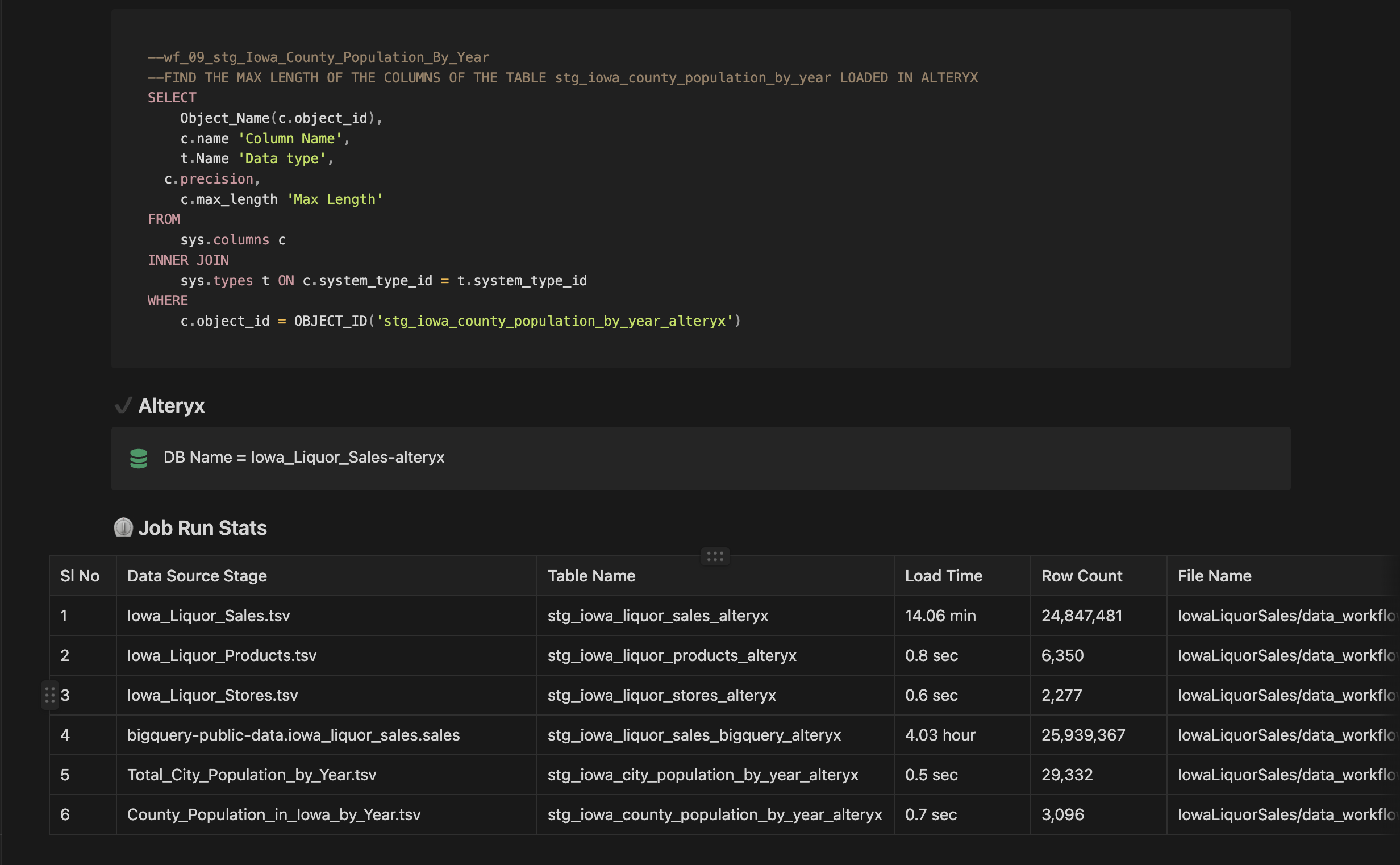Click the checkmark icon beside the Alteryx heading
The width and height of the screenshot is (1400, 865).
pos(123,406)
